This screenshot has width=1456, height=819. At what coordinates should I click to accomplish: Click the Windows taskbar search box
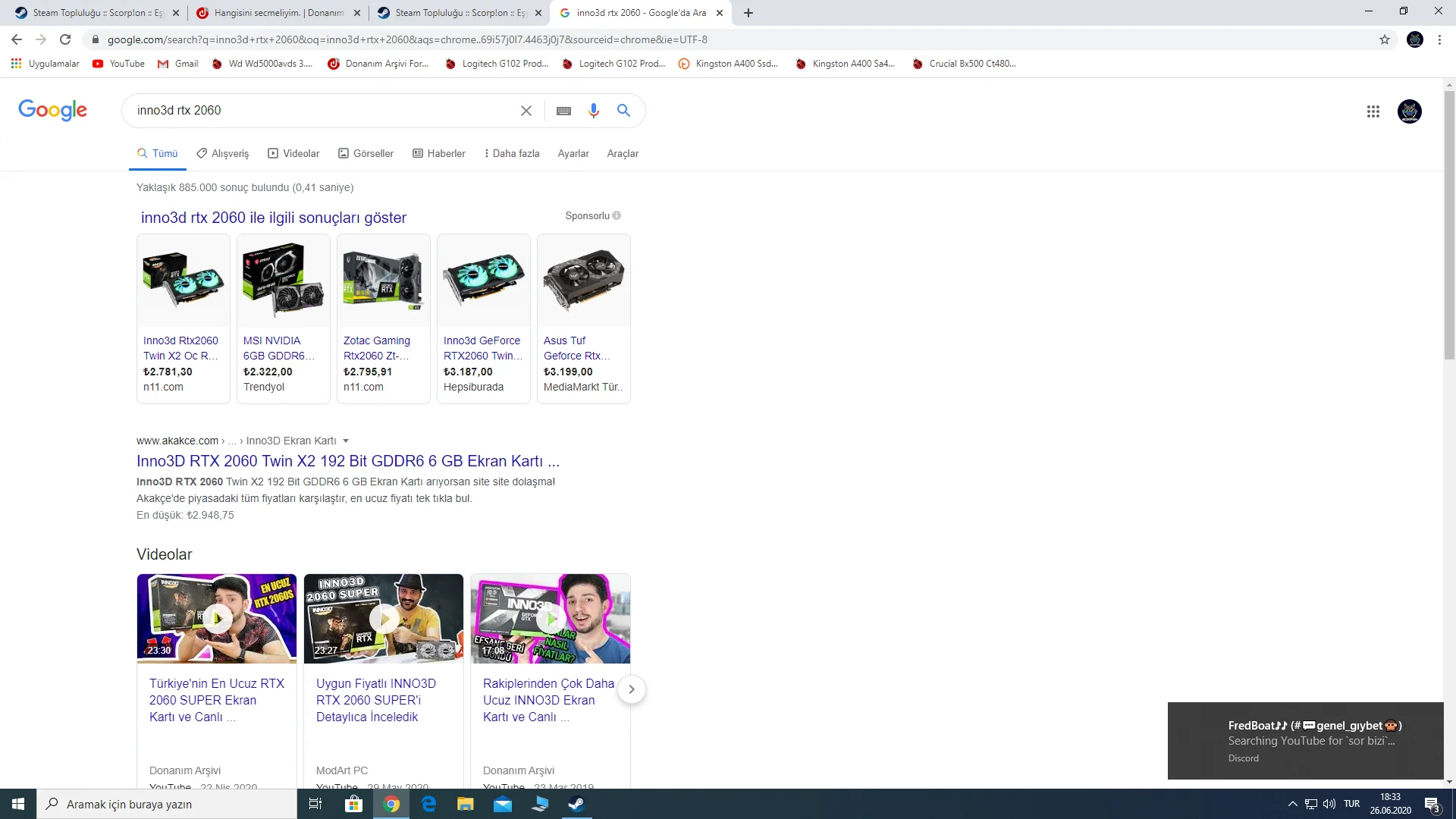(167, 804)
